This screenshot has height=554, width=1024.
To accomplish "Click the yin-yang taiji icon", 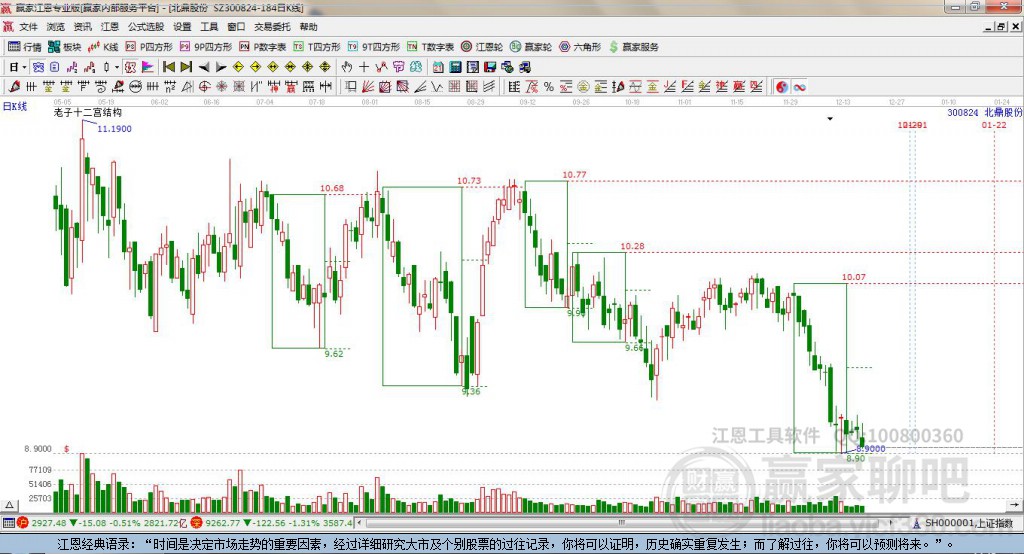I will coord(782,87).
